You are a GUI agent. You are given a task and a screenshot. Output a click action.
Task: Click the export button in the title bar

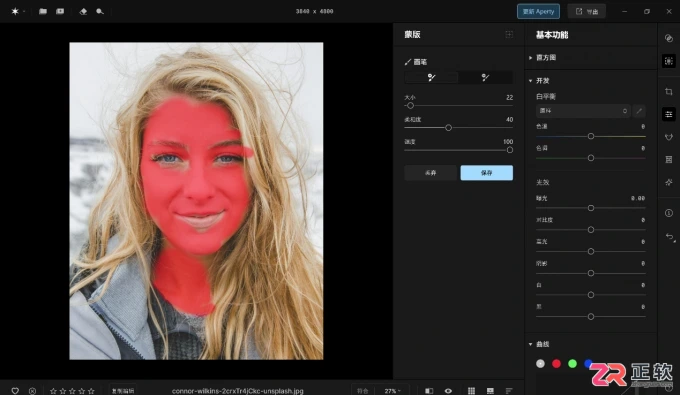586,11
